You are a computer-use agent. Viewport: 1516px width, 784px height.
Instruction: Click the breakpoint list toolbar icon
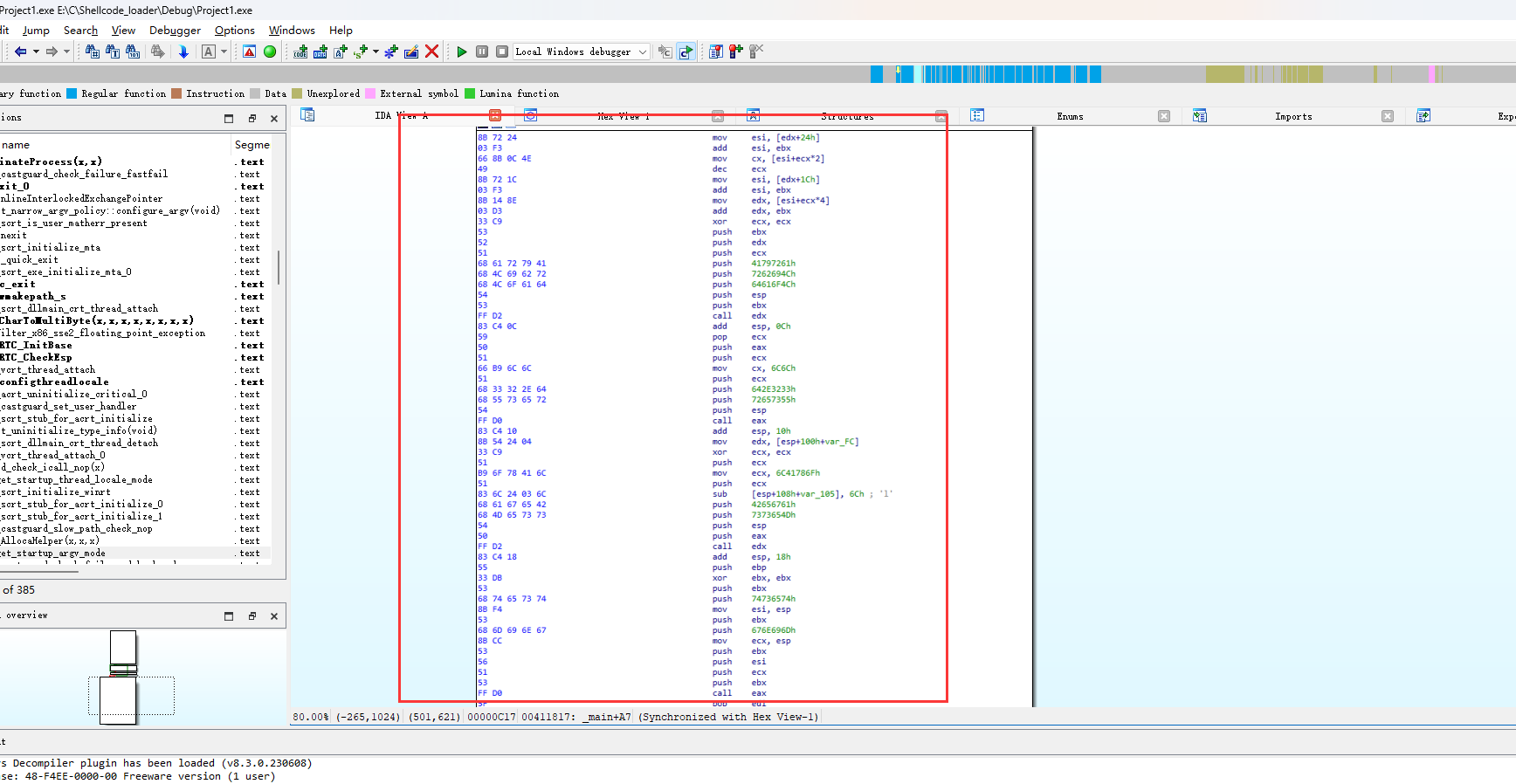pyautogui.click(x=716, y=52)
